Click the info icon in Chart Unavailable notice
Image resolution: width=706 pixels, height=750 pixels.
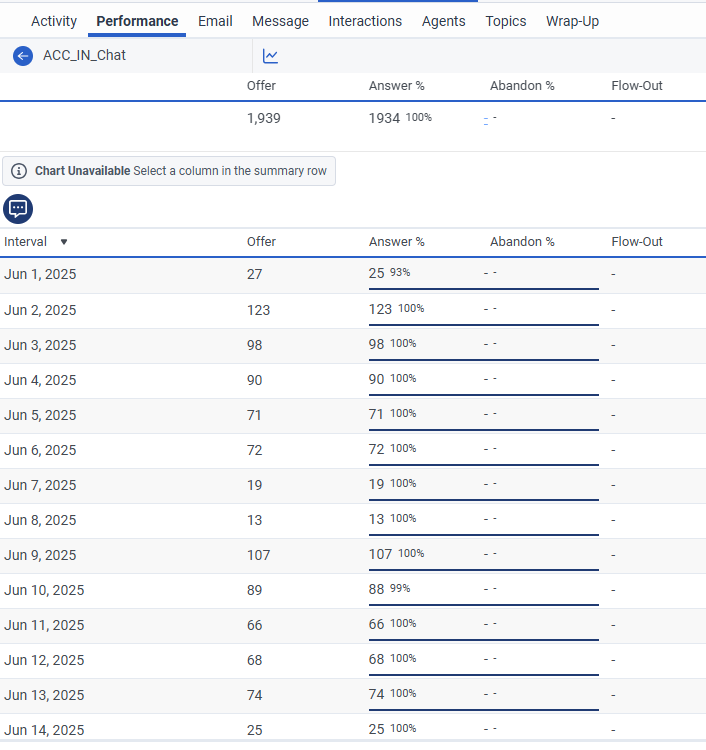pos(19,171)
